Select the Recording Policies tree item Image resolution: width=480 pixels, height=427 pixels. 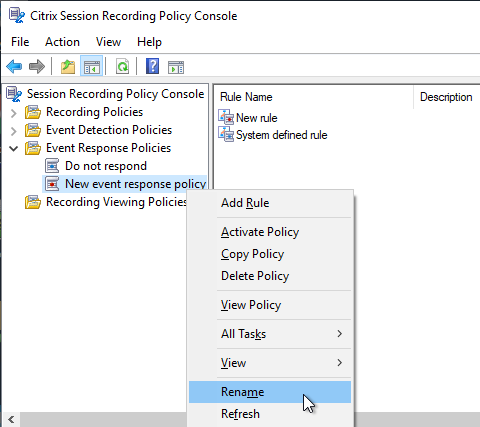(95, 112)
